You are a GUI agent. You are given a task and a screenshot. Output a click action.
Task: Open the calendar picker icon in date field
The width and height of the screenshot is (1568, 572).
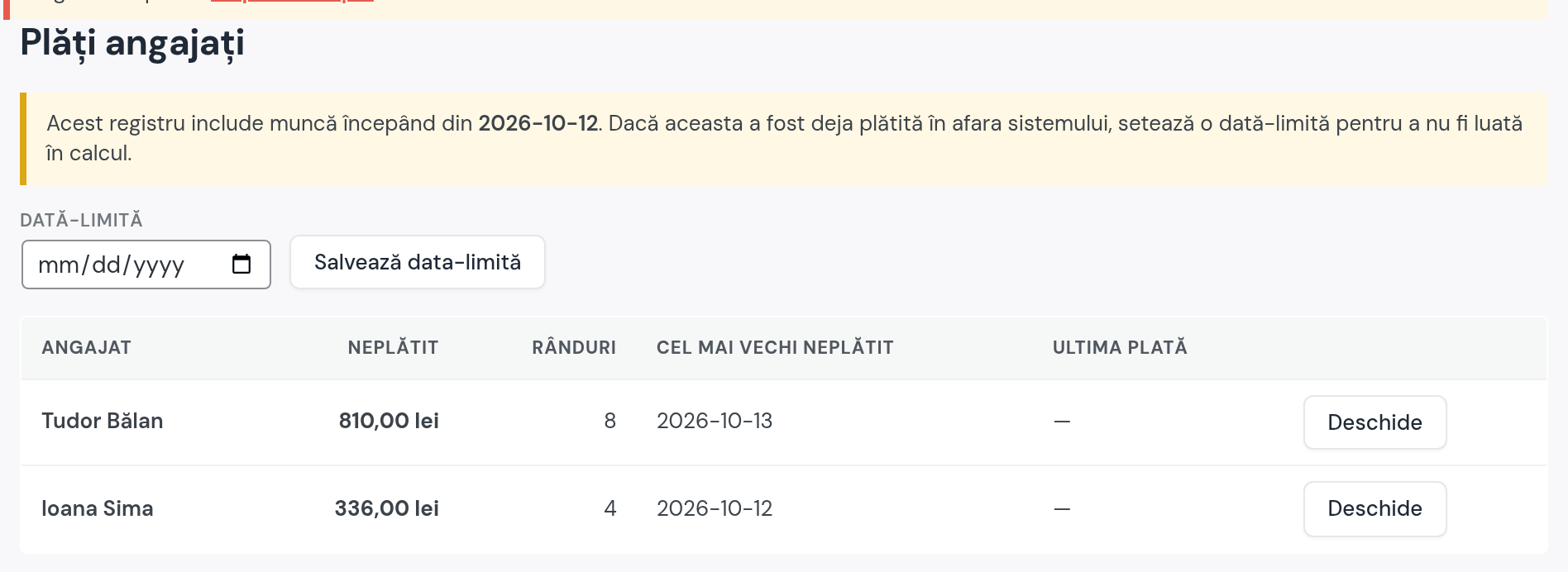tap(241, 265)
